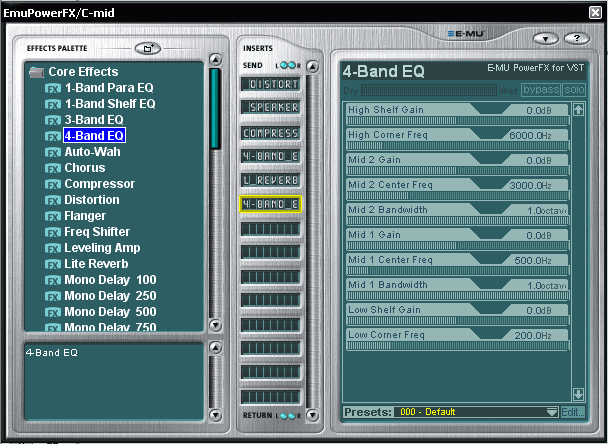This screenshot has width=608, height=444.
Task: Click the effects palette scrollbar thumb
Action: (215, 109)
